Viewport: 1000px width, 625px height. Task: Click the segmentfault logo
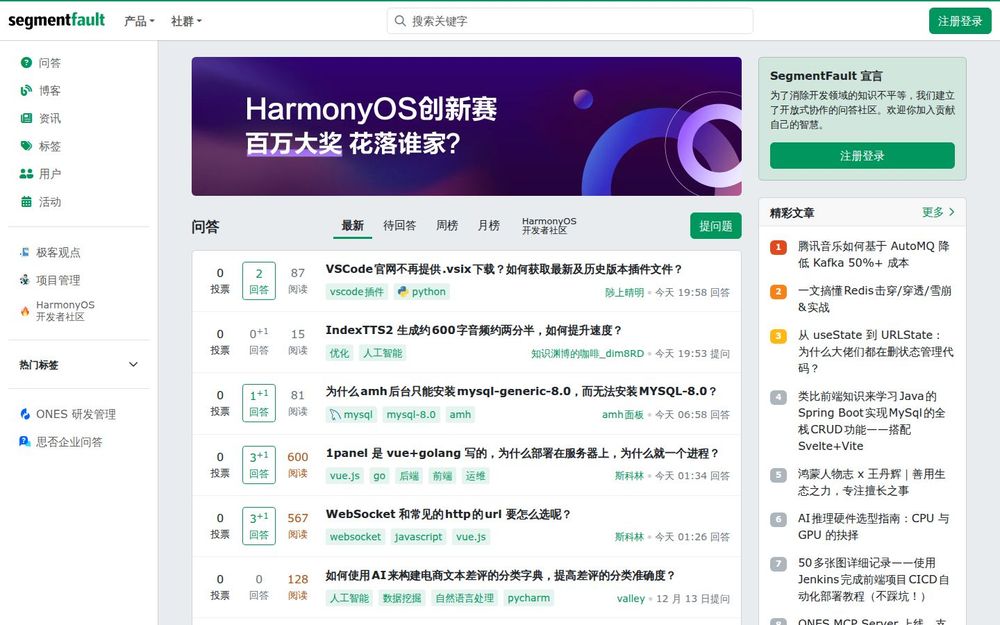[56, 20]
